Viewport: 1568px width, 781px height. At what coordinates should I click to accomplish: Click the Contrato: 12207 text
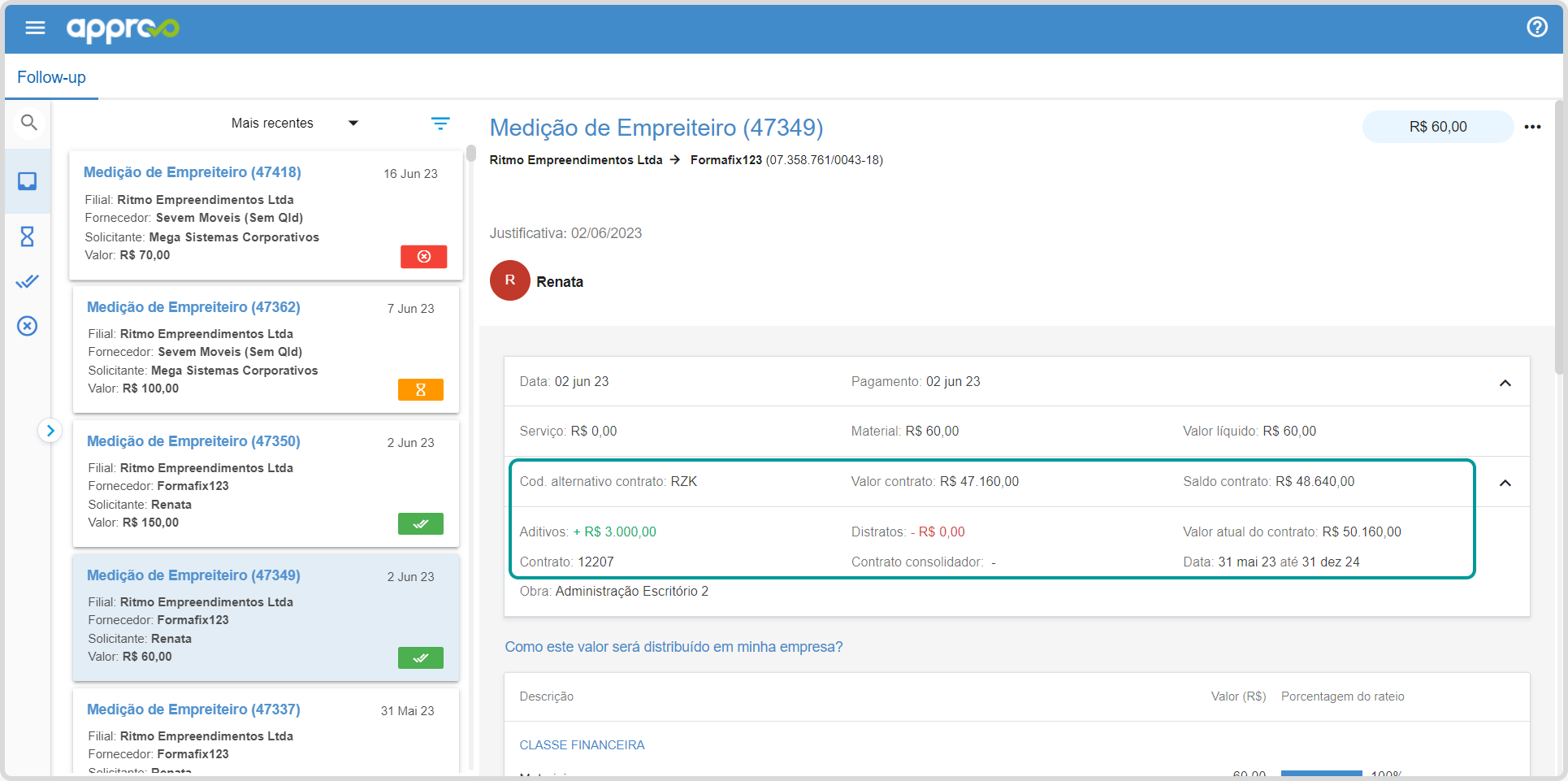pyautogui.click(x=567, y=562)
